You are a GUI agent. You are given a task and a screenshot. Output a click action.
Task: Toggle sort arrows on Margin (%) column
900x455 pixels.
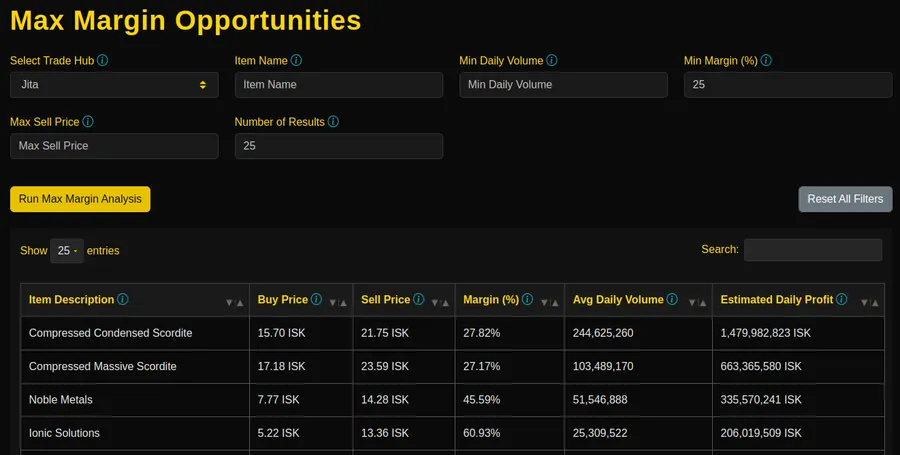[547, 302]
